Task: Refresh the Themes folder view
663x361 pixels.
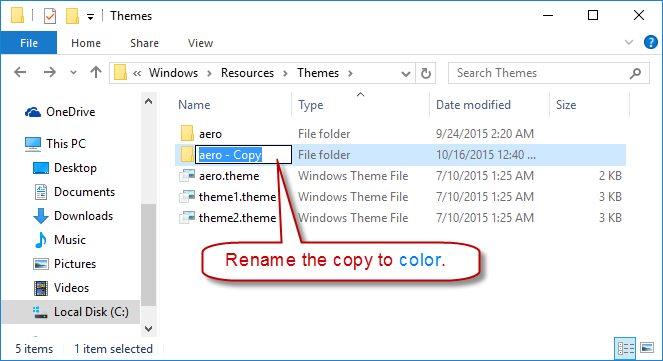Action: (x=426, y=73)
